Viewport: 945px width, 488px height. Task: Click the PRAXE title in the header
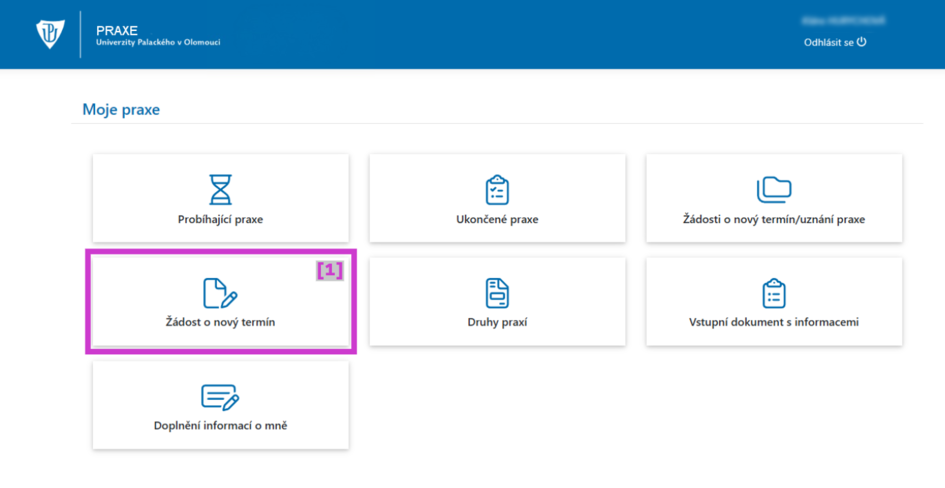tap(117, 30)
